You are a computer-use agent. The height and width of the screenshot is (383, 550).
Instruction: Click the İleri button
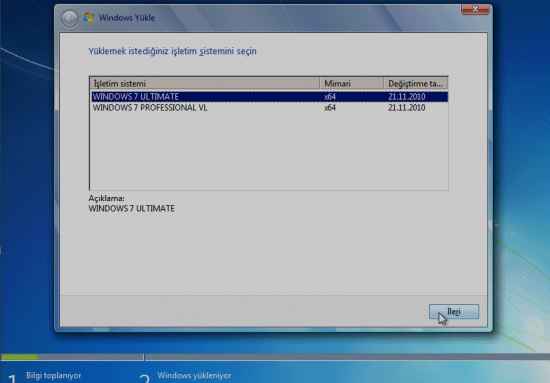click(x=454, y=311)
